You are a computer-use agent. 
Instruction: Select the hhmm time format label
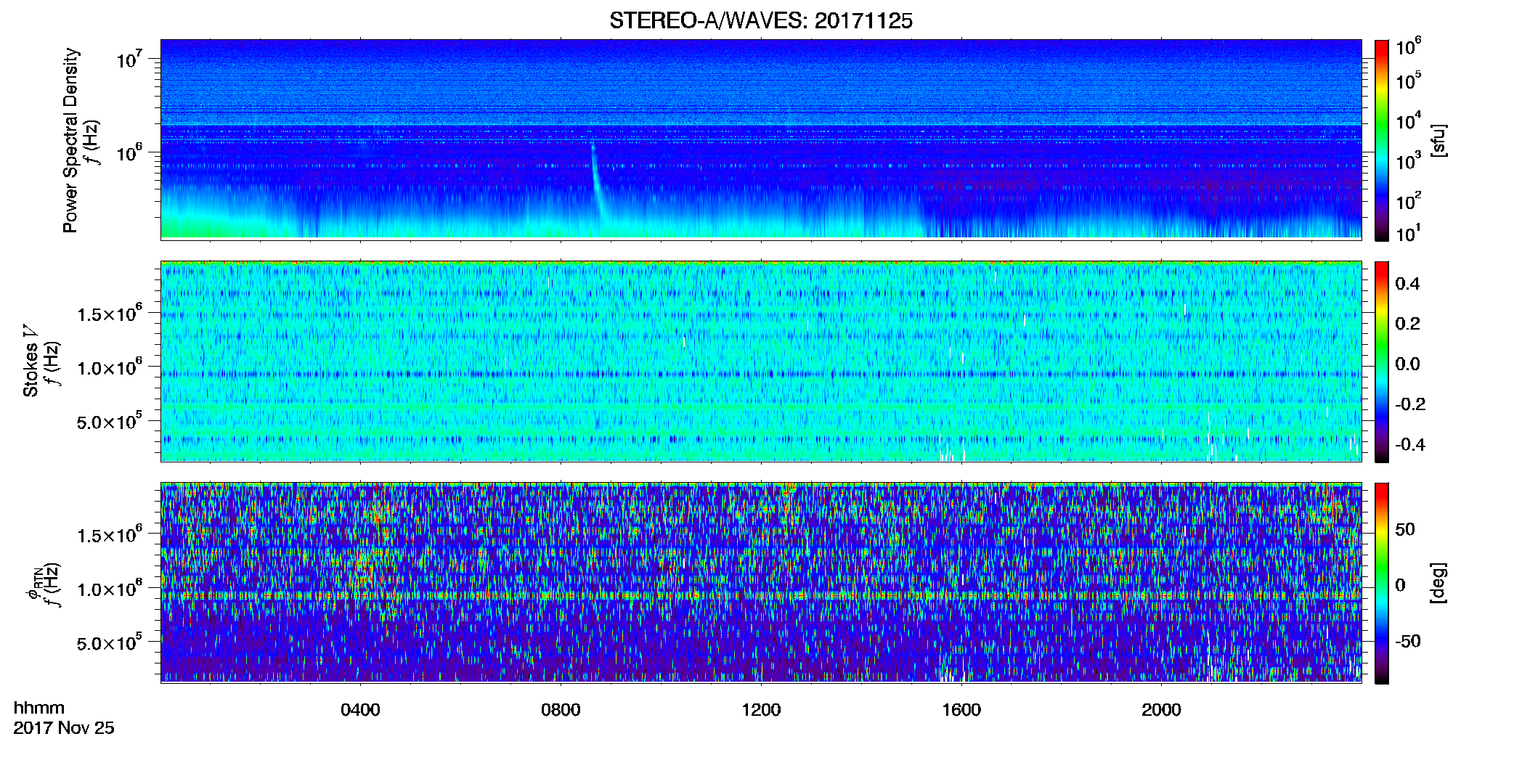39,709
